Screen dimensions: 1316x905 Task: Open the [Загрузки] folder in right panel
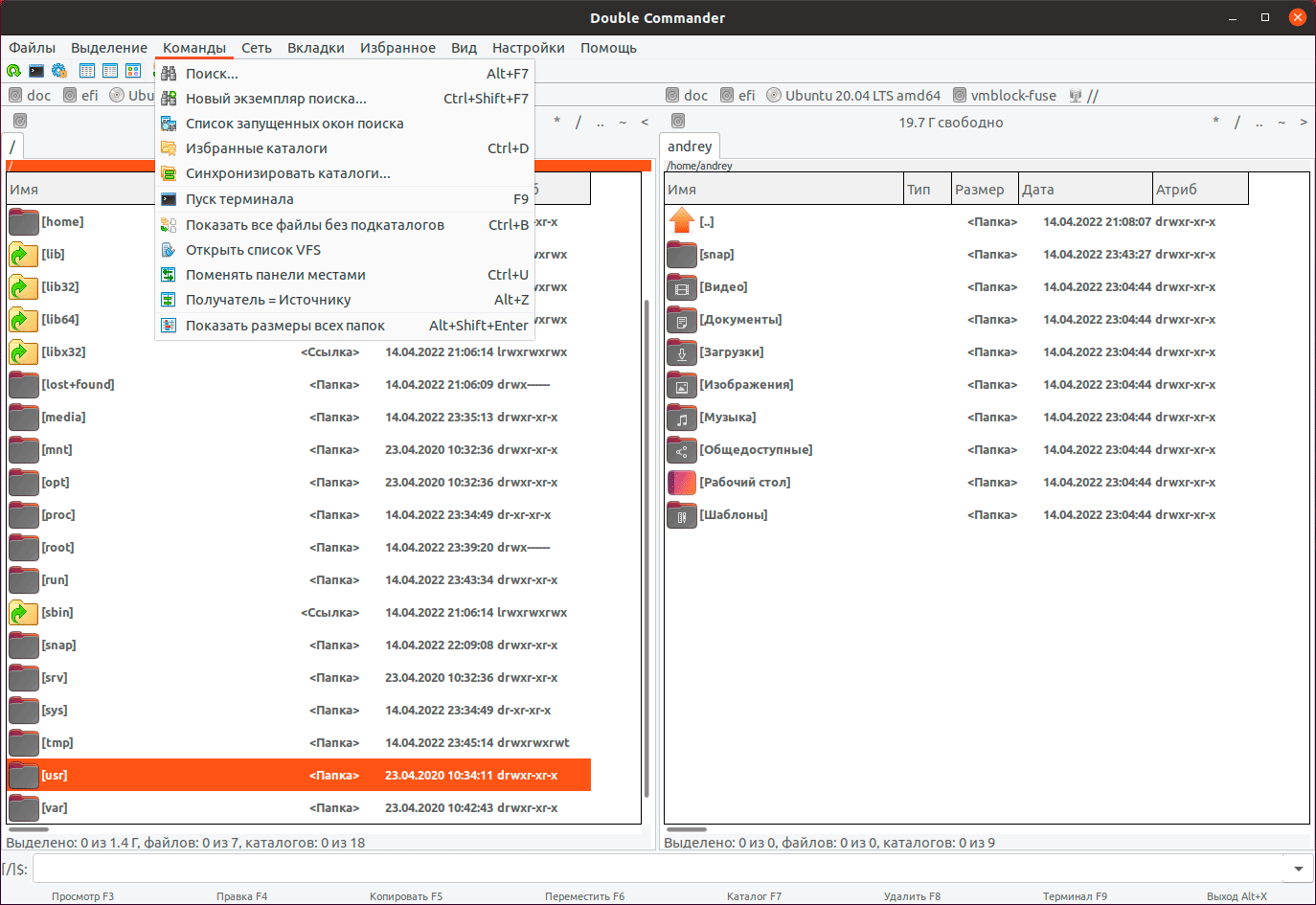[x=731, y=352]
